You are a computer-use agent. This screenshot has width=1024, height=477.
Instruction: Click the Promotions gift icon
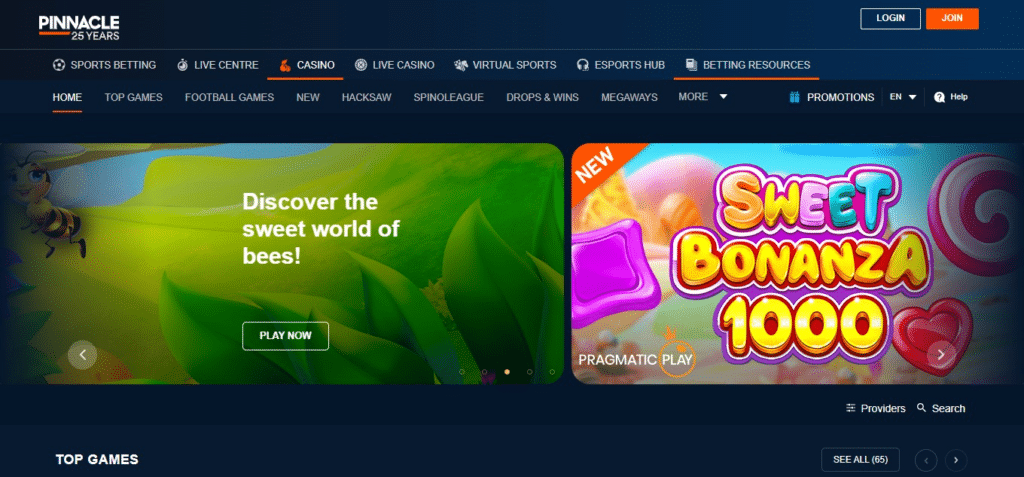pos(794,97)
